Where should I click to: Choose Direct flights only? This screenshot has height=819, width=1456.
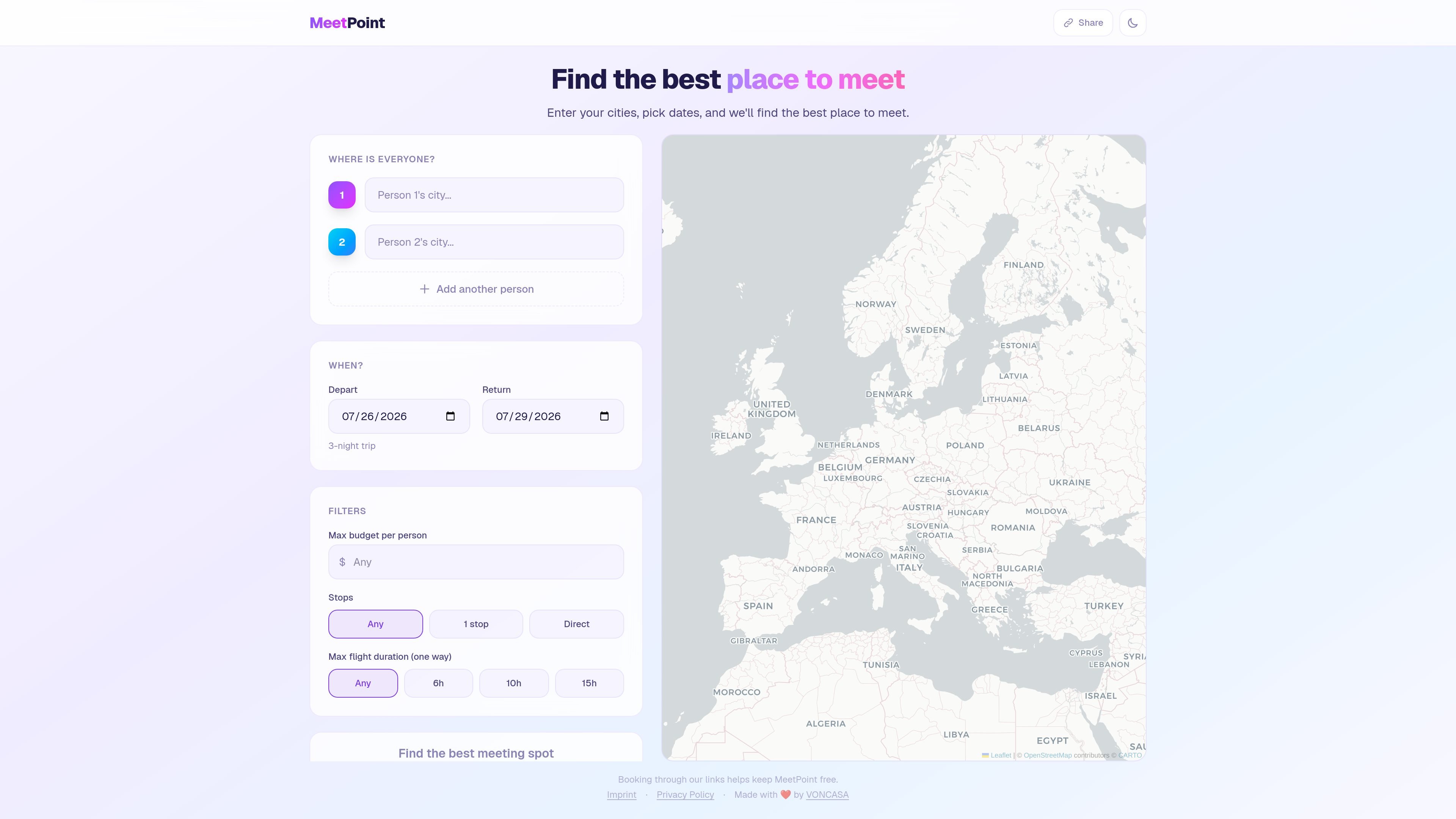point(576,624)
